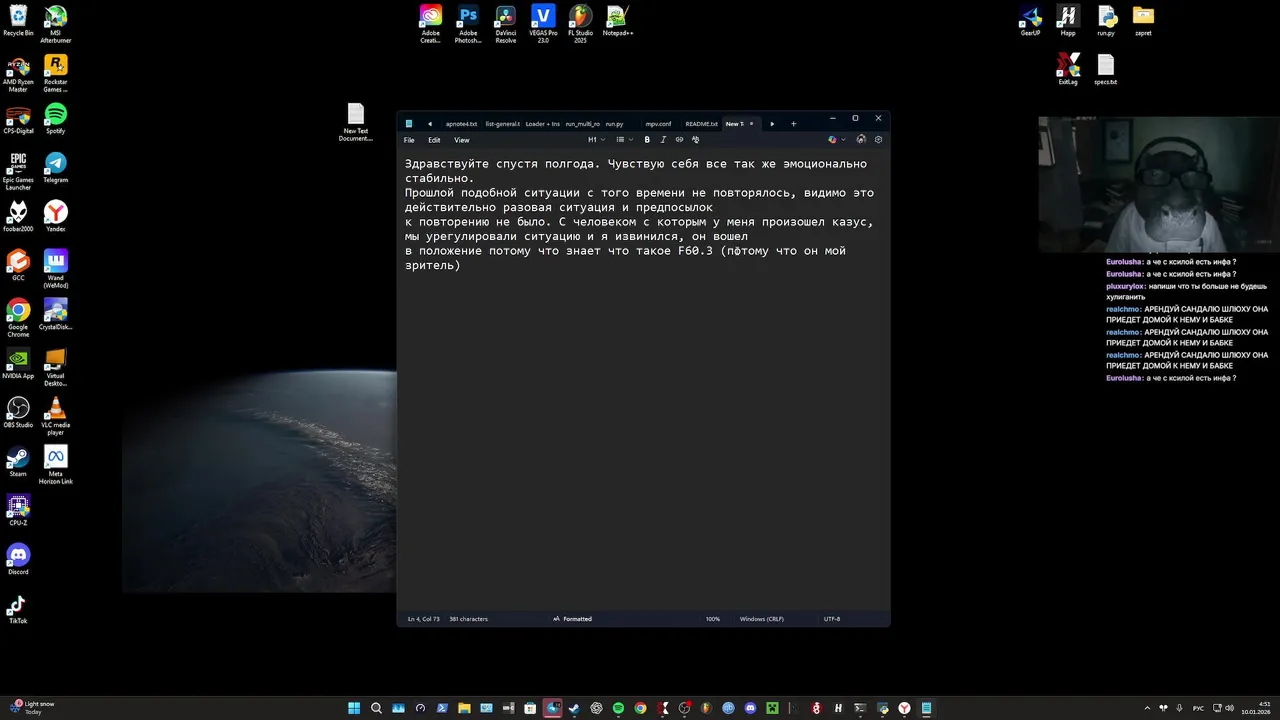The width and height of the screenshot is (1280, 720).
Task: Select the Meta Horizon Link icon
Action: click(x=56, y=465)
